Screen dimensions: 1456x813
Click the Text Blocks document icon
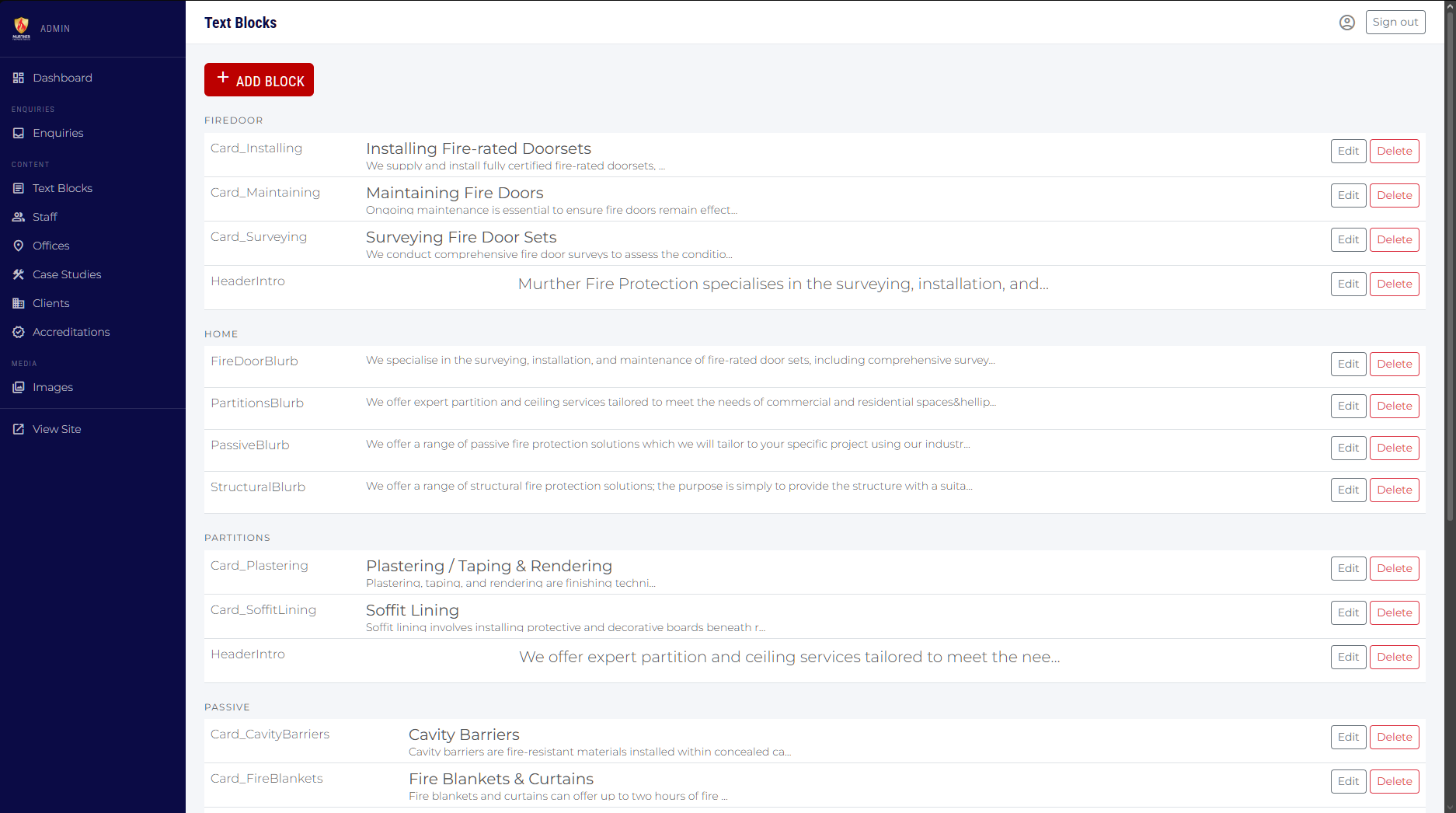pos(17,187)
